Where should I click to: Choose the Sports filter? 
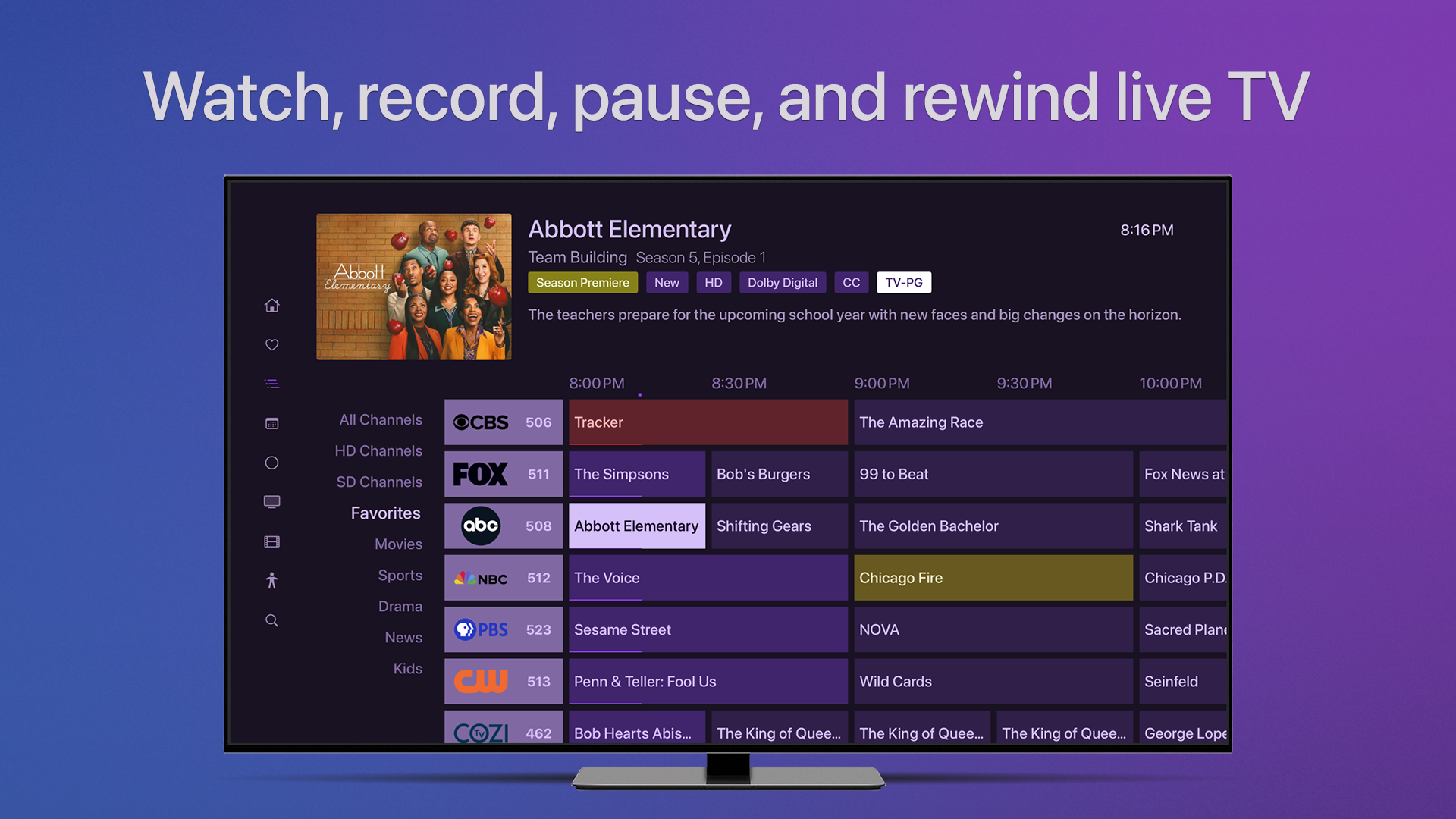[400, 575]
